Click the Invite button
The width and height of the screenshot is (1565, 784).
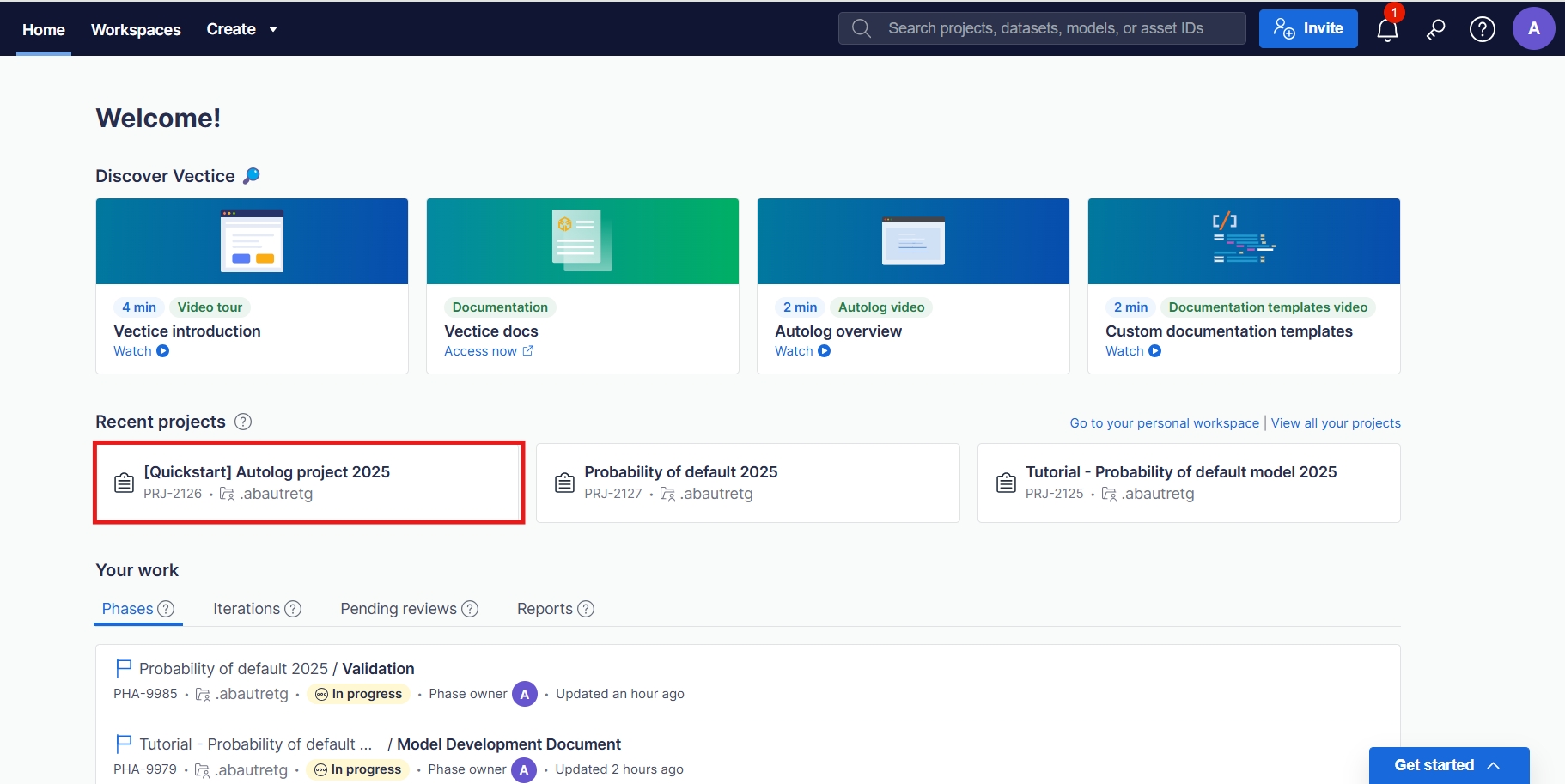1307,29
